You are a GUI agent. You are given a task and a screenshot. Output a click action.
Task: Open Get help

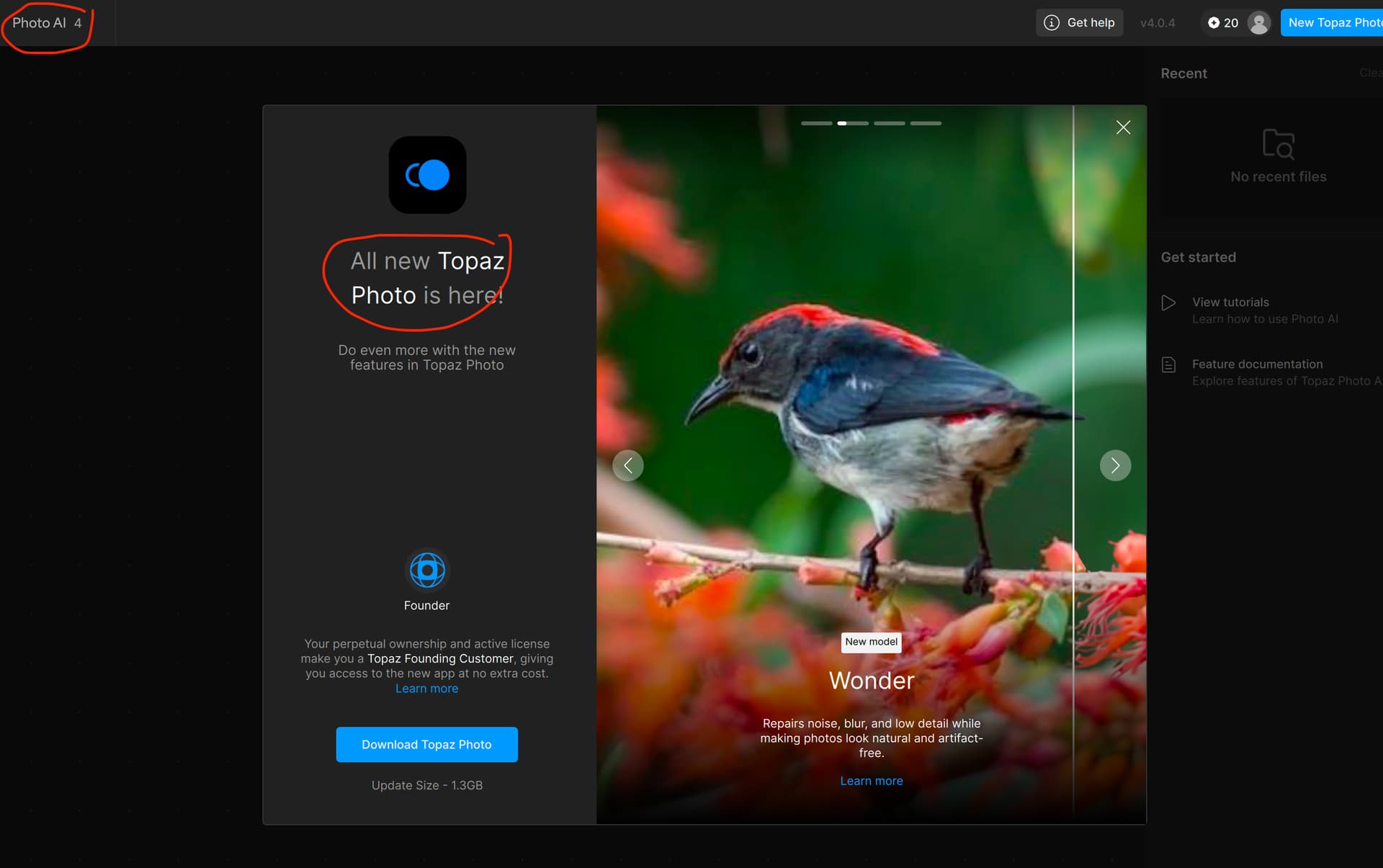[1079, 23]
